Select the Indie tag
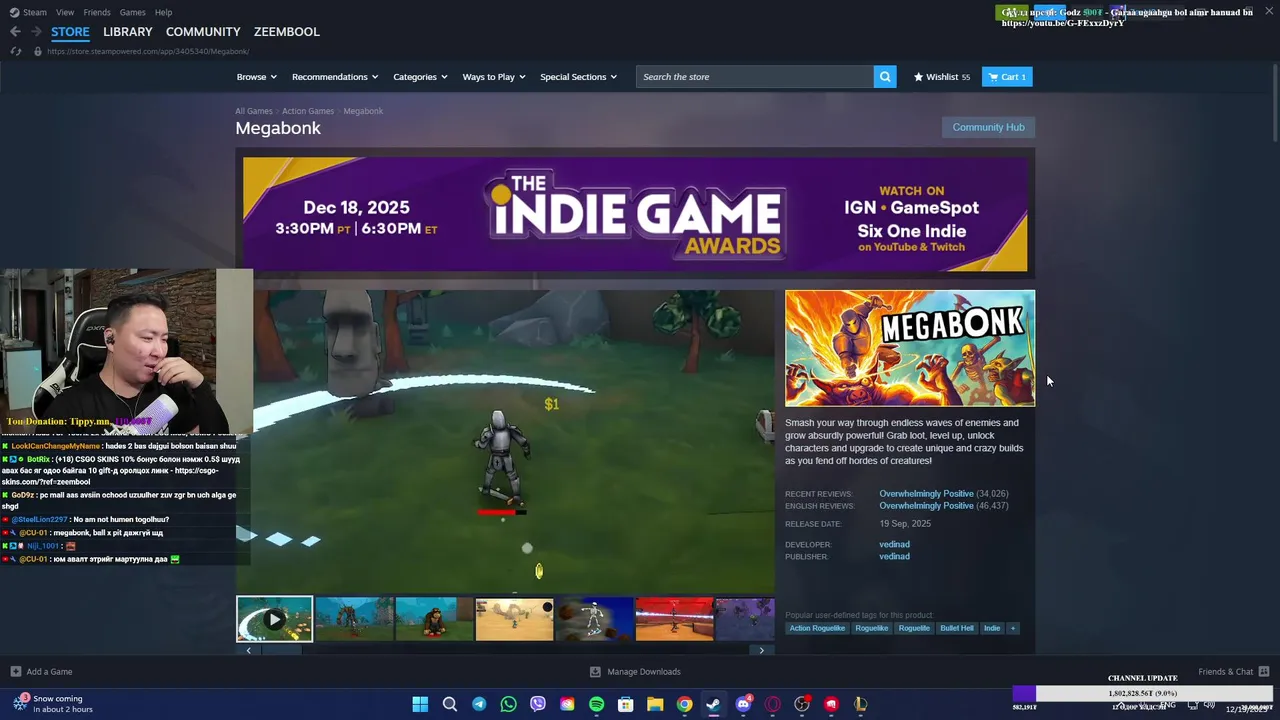Screen dimensions: 1280x720 coord(992,628)
